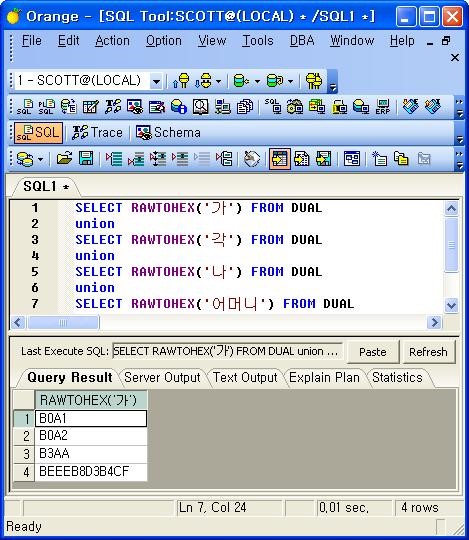Expand the execute database icon dropdown arrow
Screen dimensions: 469x540
pyautogui.click(x=257, y=82)
